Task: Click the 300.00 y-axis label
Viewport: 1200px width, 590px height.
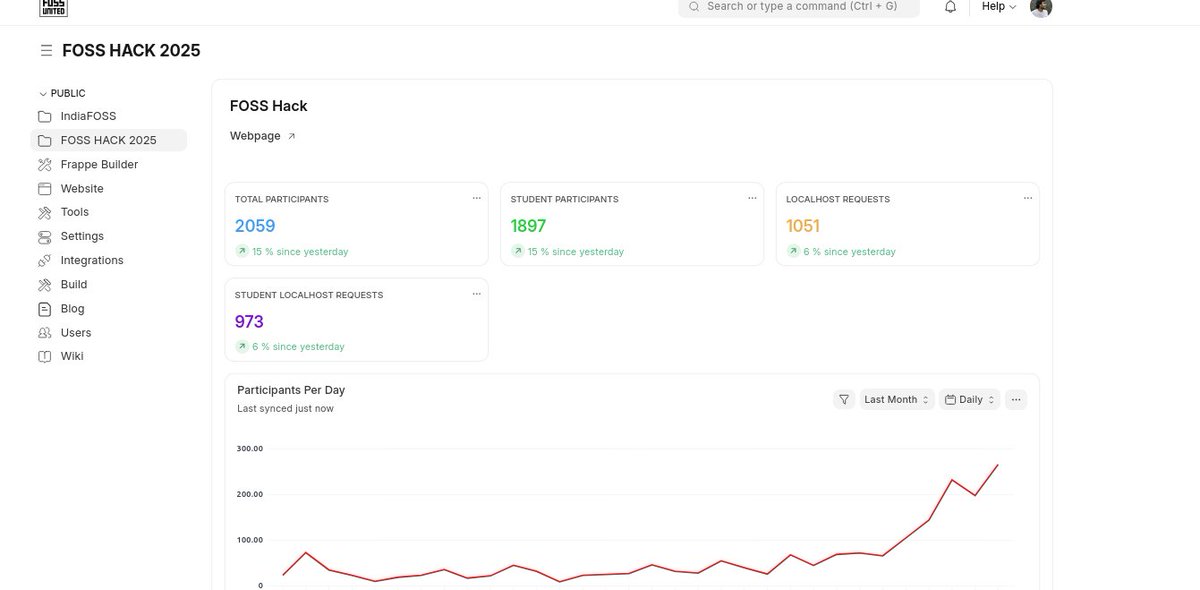Action: pos(250,448)
